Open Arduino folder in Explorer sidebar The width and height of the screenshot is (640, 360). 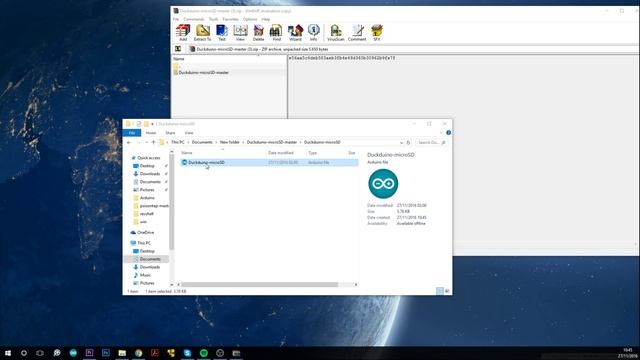[144, 198]
